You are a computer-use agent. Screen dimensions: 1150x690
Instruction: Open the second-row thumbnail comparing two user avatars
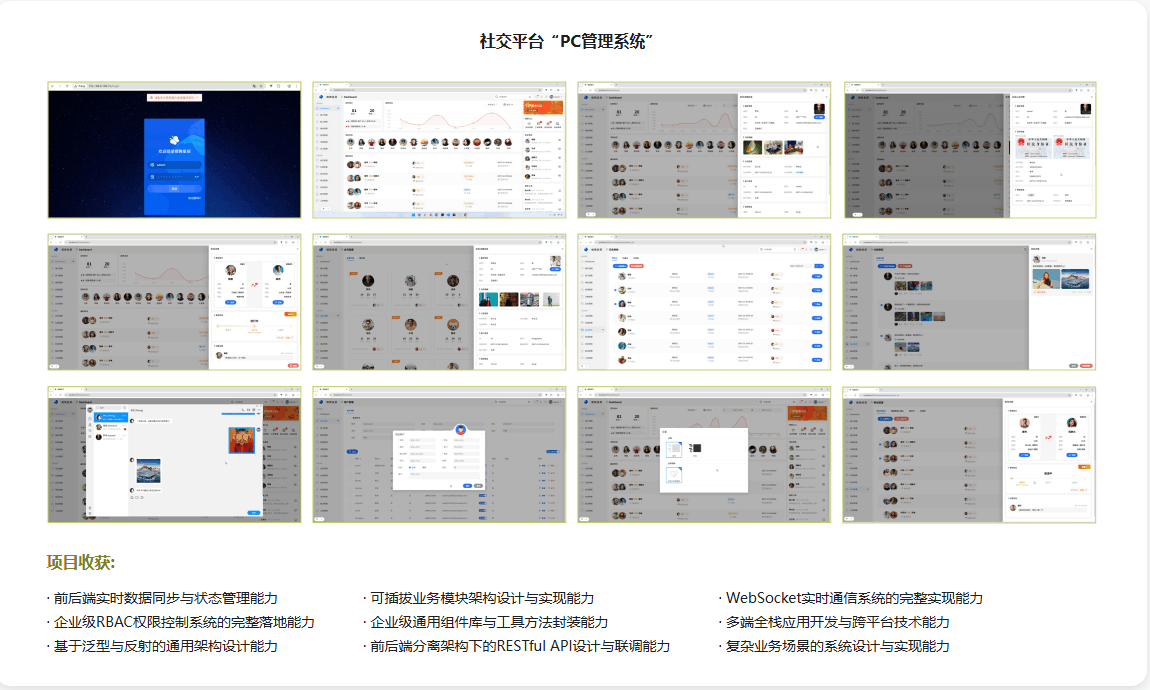(x=174, y=302)
